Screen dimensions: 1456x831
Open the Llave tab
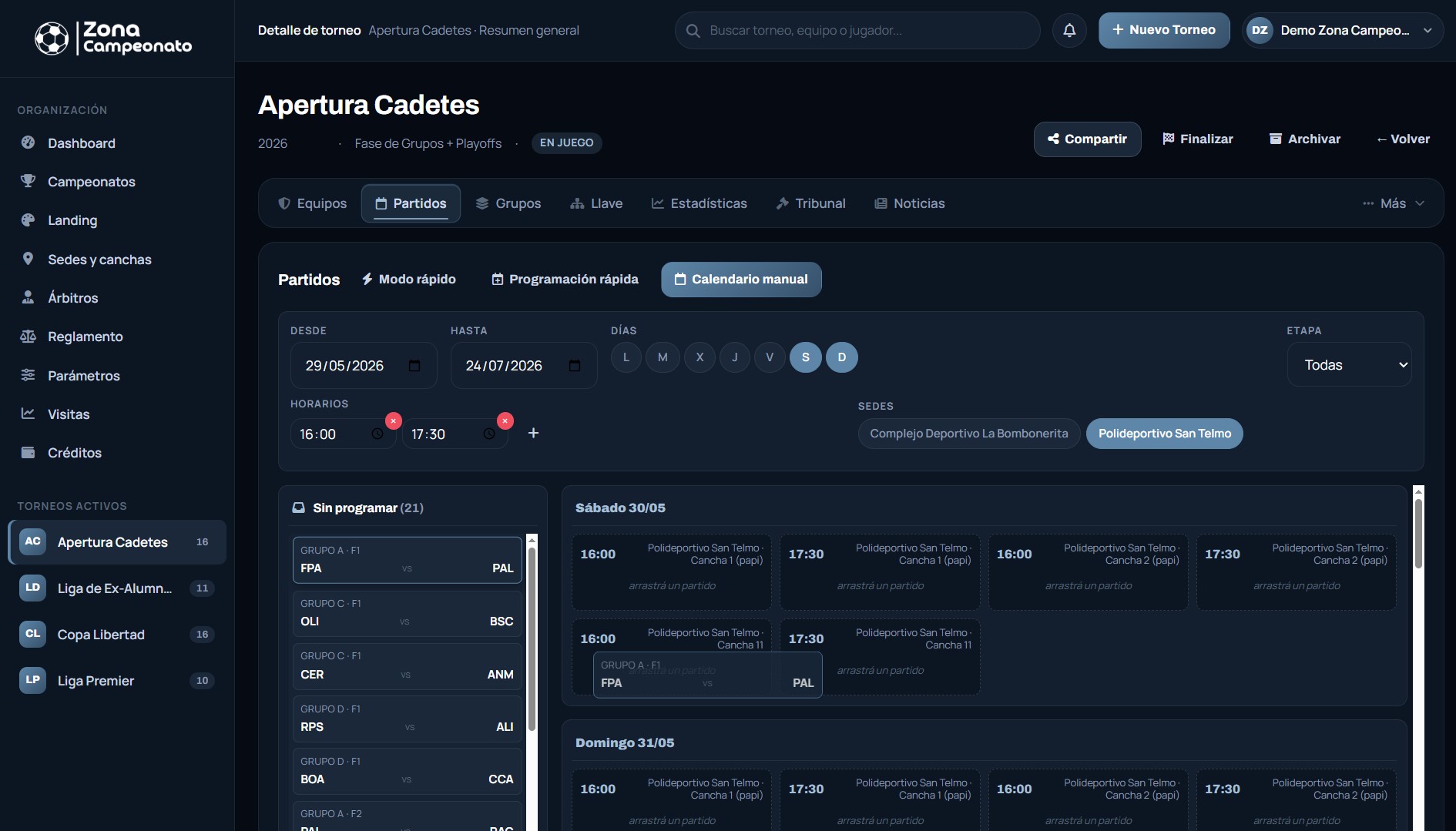coord(596,203)
